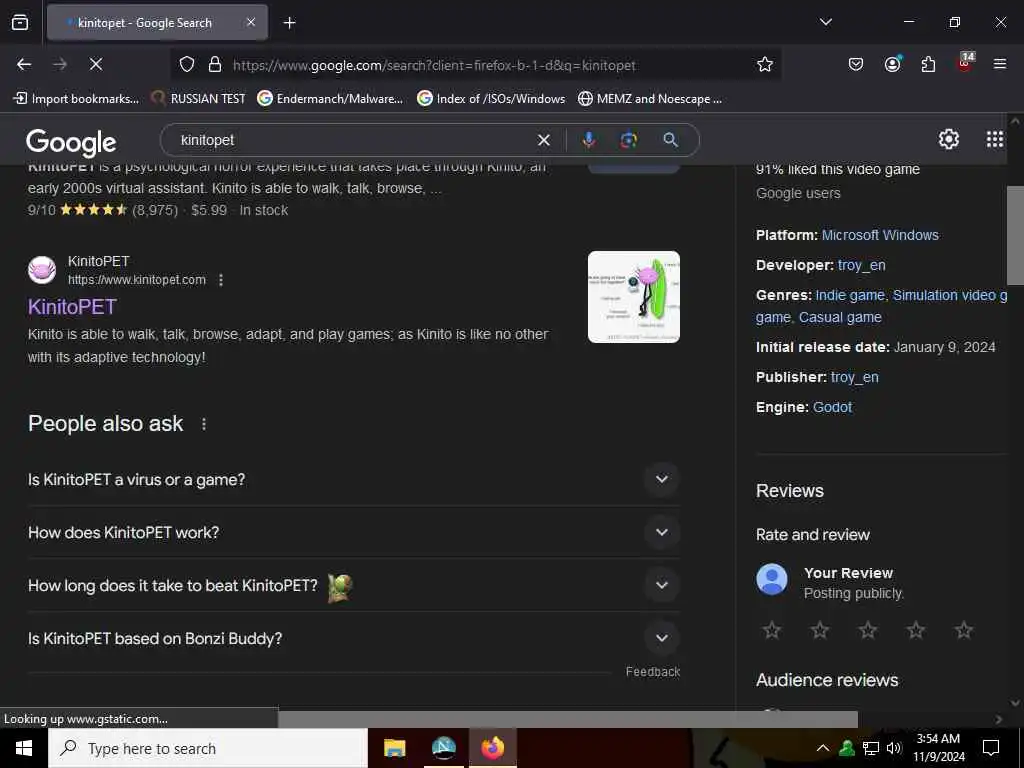
Task: Open the volume speaker tray icon
Action: point(894,748)
